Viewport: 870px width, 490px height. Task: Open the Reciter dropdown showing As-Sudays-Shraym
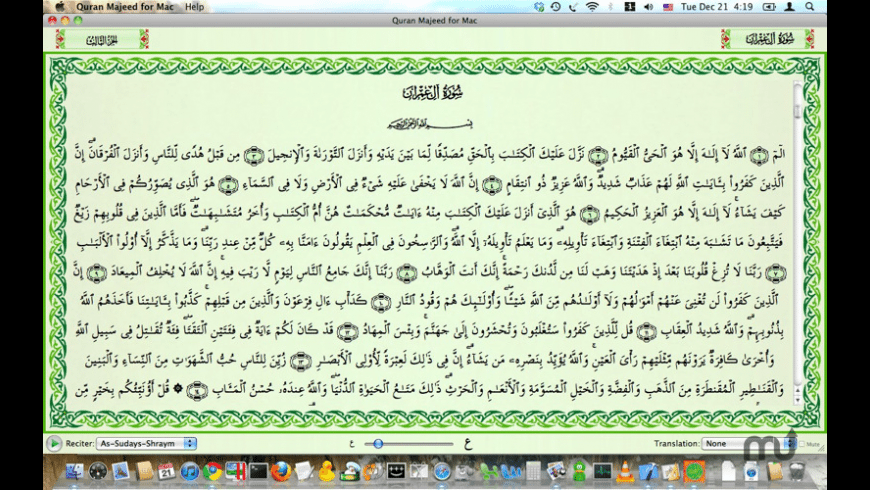[146, 443]
